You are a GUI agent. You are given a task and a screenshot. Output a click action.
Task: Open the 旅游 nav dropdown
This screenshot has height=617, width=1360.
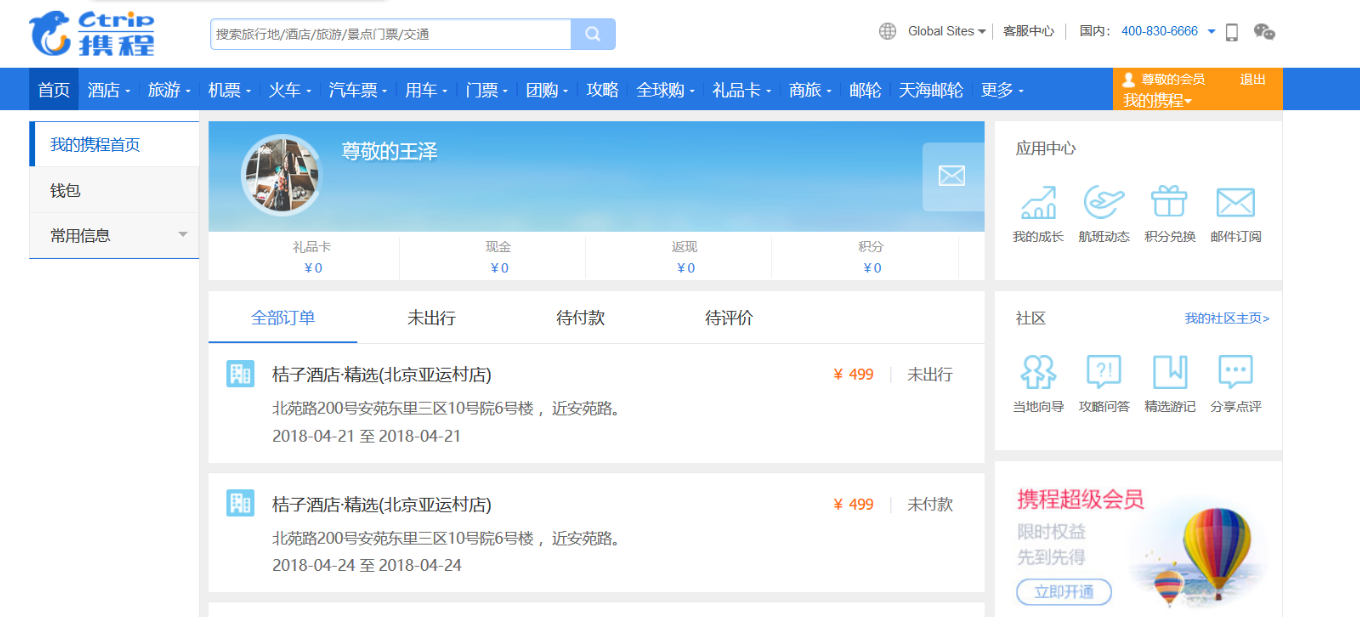click(168, 90)
